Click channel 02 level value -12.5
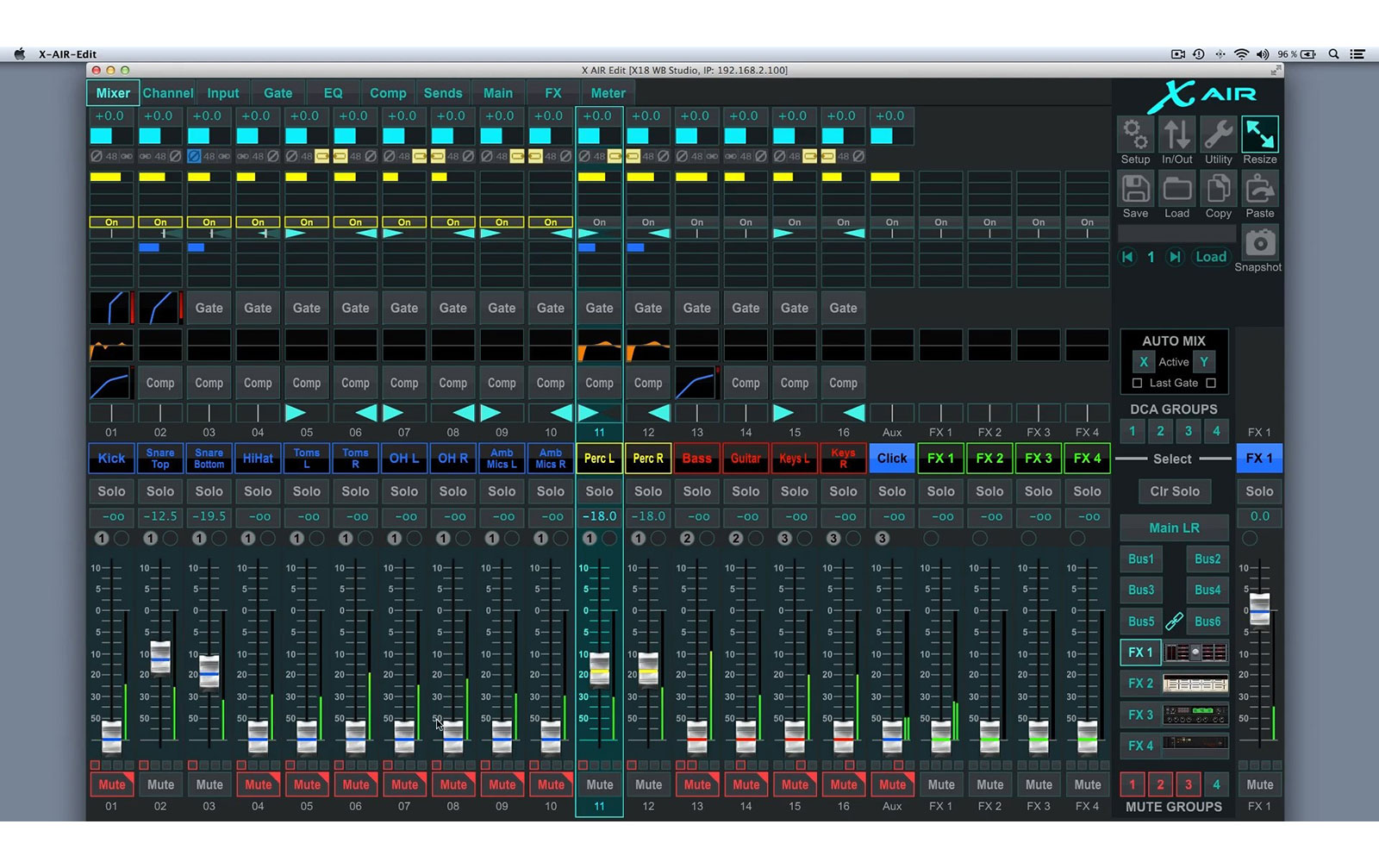This screenshot has width=1379, height=868. point(160,516)
